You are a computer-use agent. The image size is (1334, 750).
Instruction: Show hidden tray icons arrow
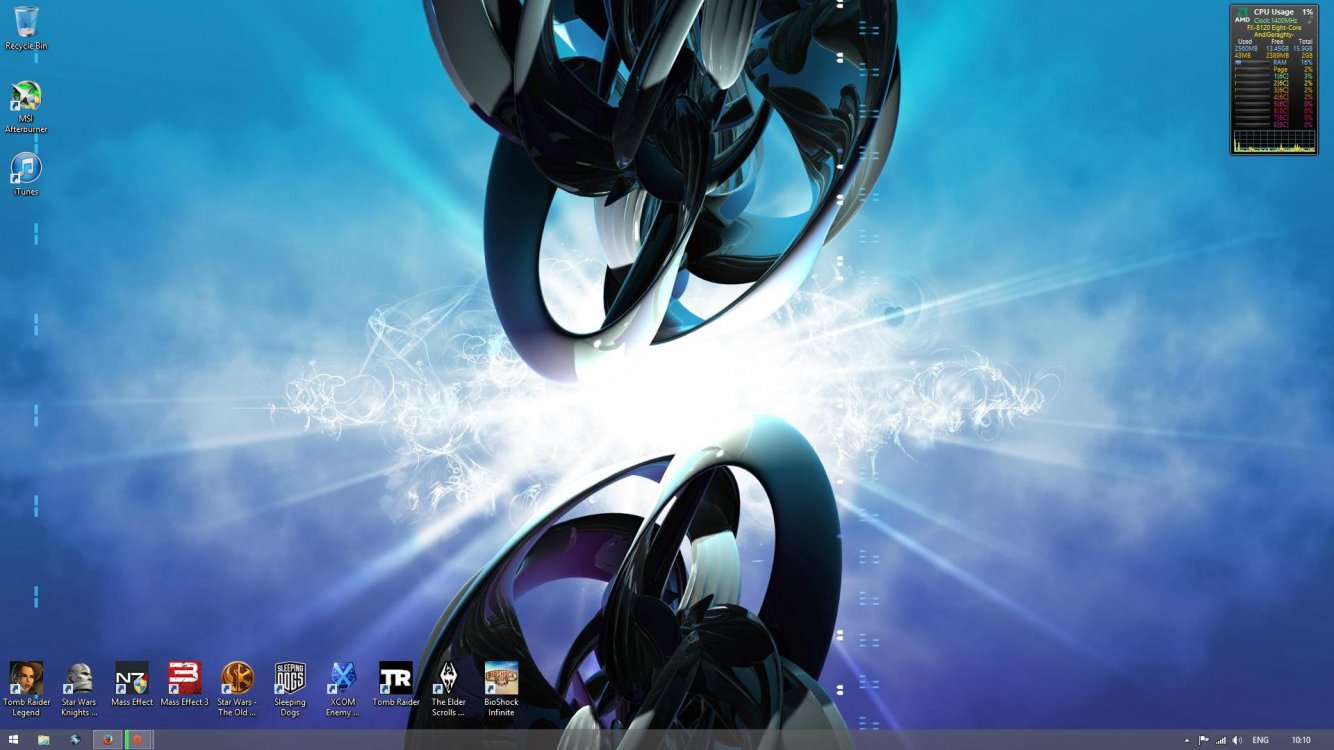(x=1187, y=740)
